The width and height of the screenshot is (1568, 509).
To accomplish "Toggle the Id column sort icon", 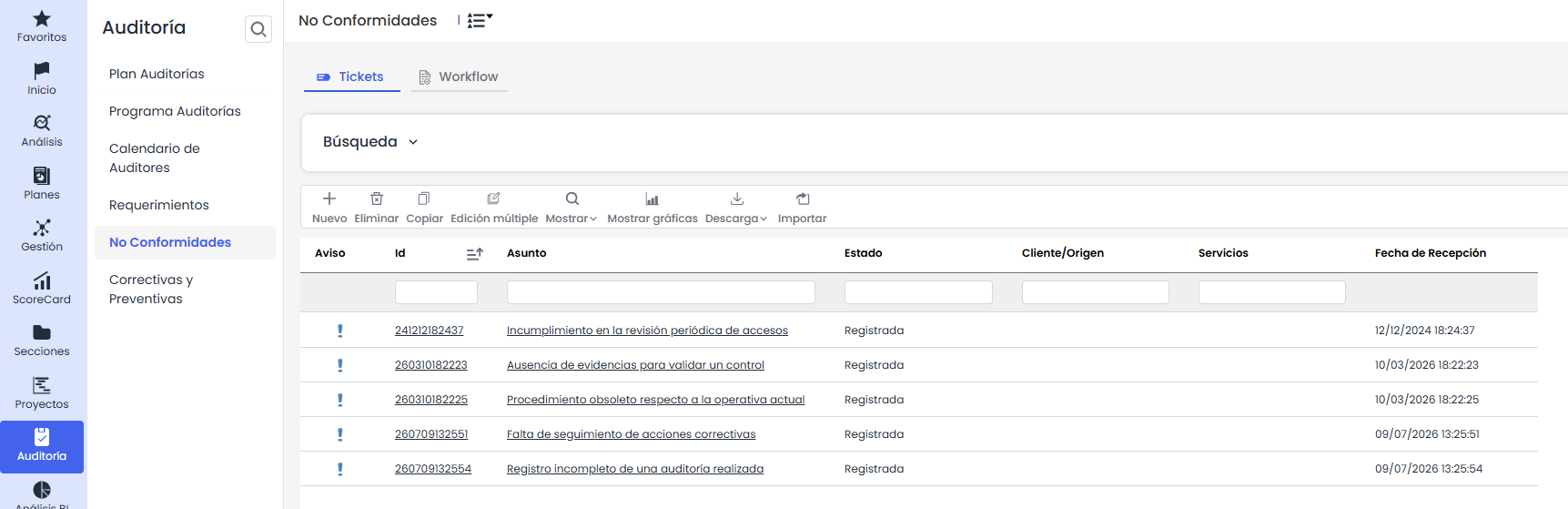I will pyautogui.click(x=474, y=254).
